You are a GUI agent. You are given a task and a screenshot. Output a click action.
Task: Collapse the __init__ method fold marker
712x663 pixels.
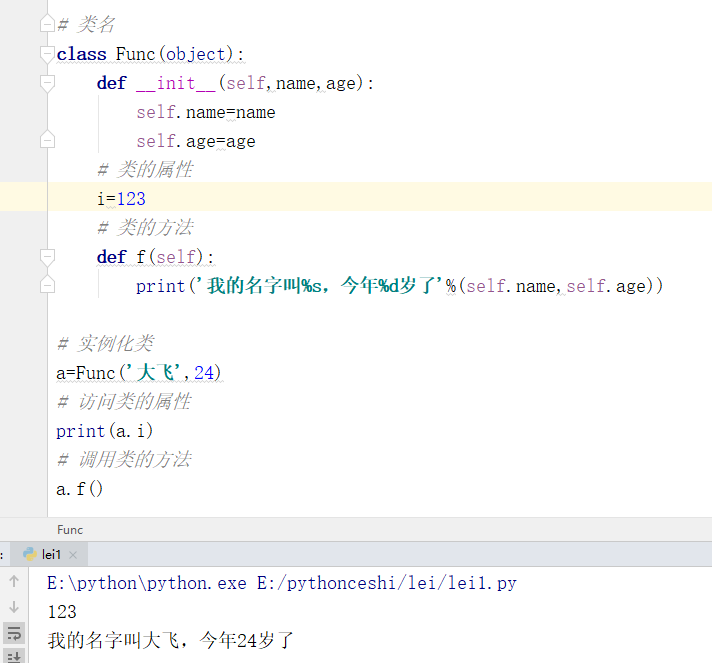tap(47, 84)
